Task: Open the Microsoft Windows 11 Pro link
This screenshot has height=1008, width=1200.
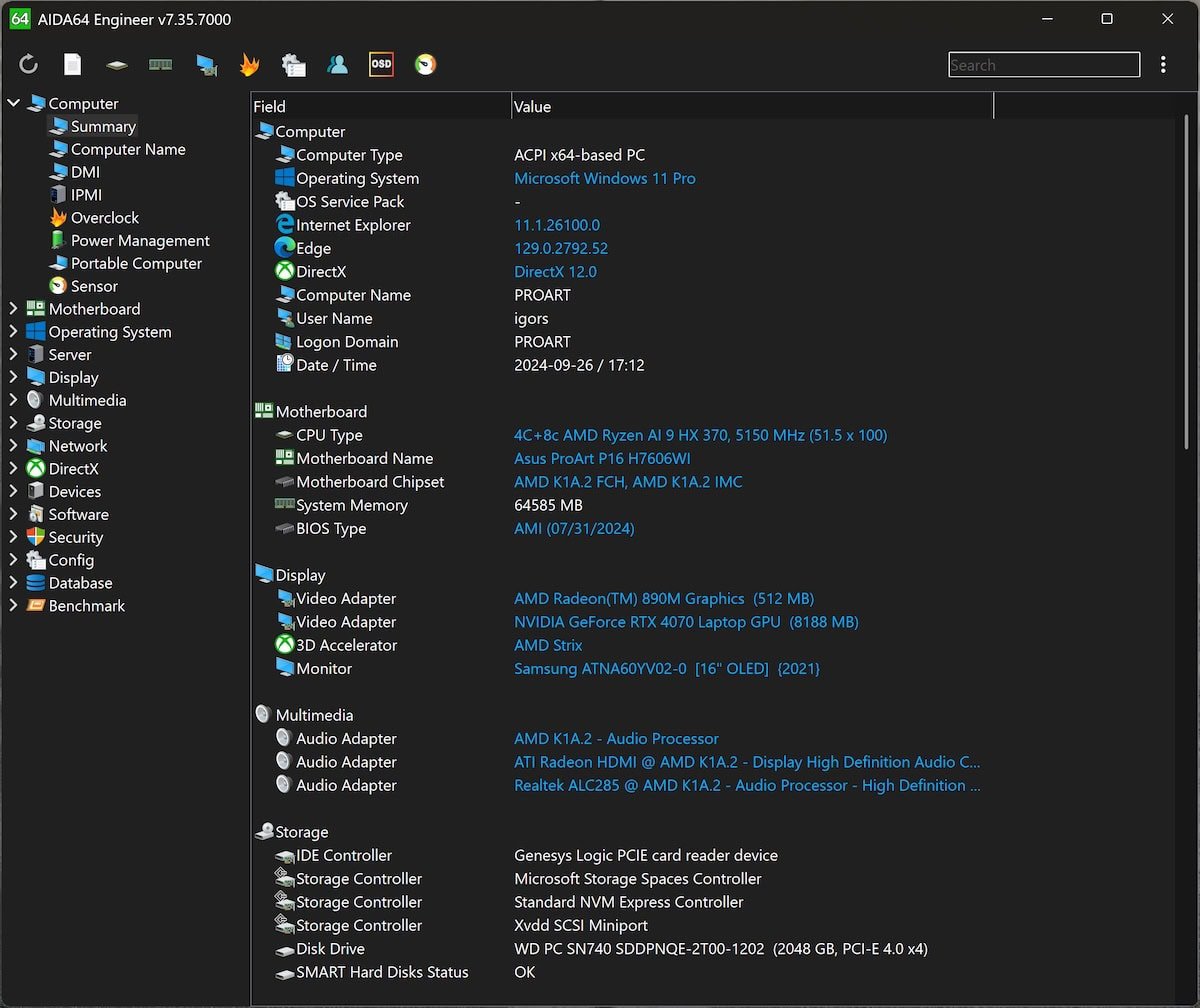Action: pos(605,178)
